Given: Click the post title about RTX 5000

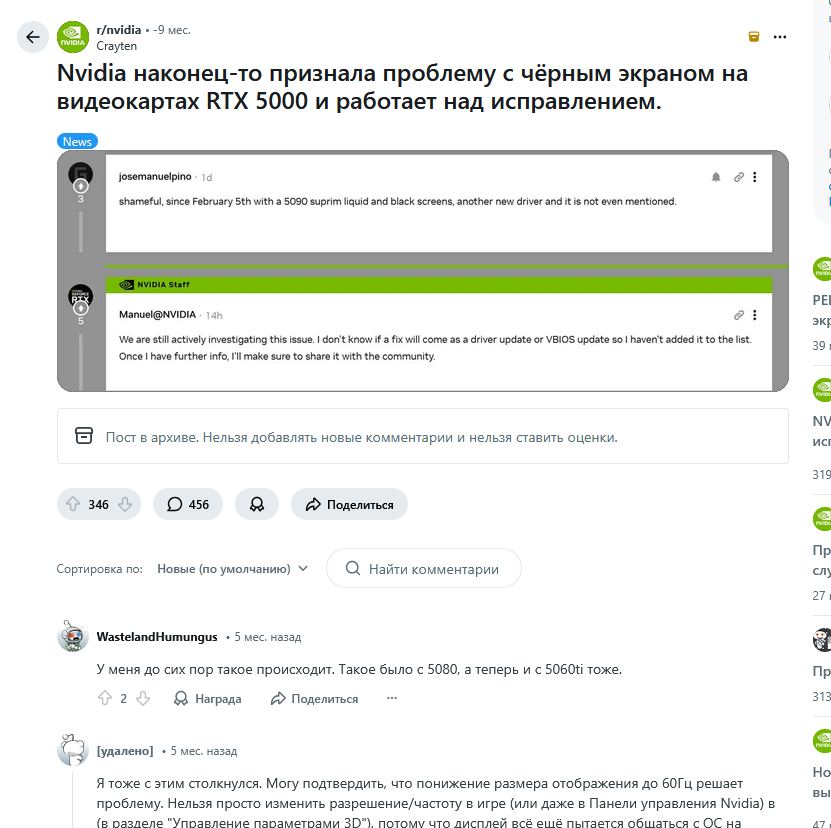Looking at the screenshot, I should point(402,87).
